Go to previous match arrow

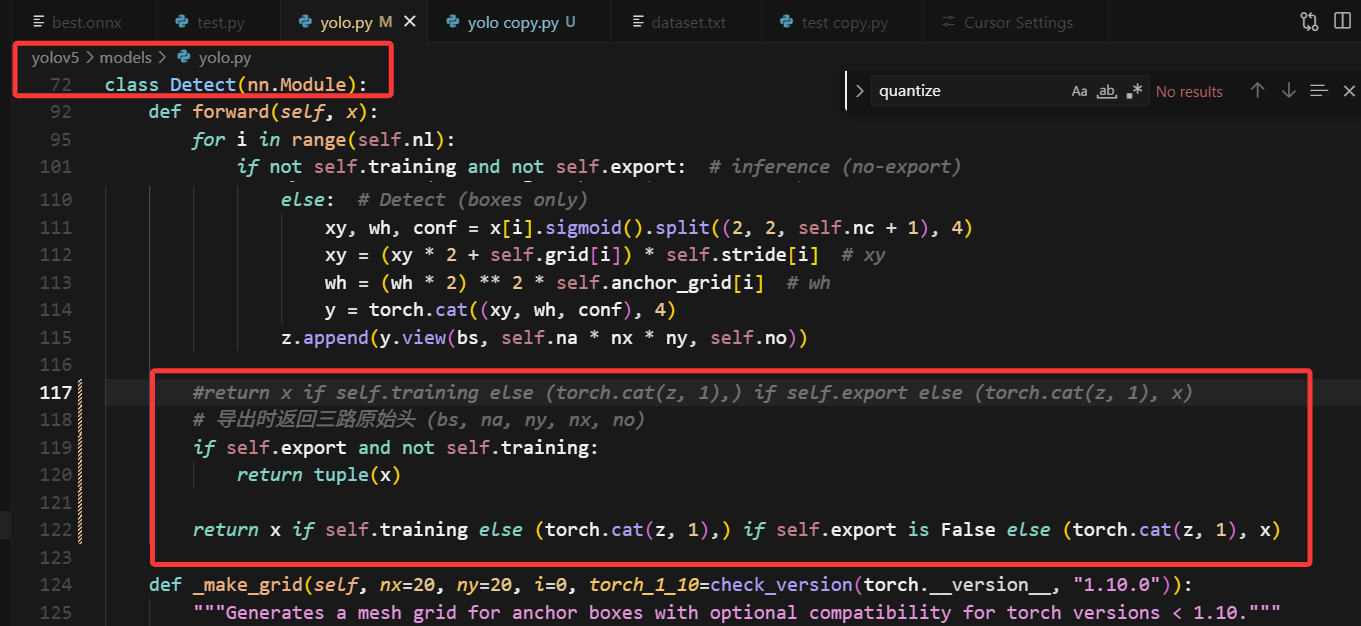pyautogui.click(x=1258, y=91)
